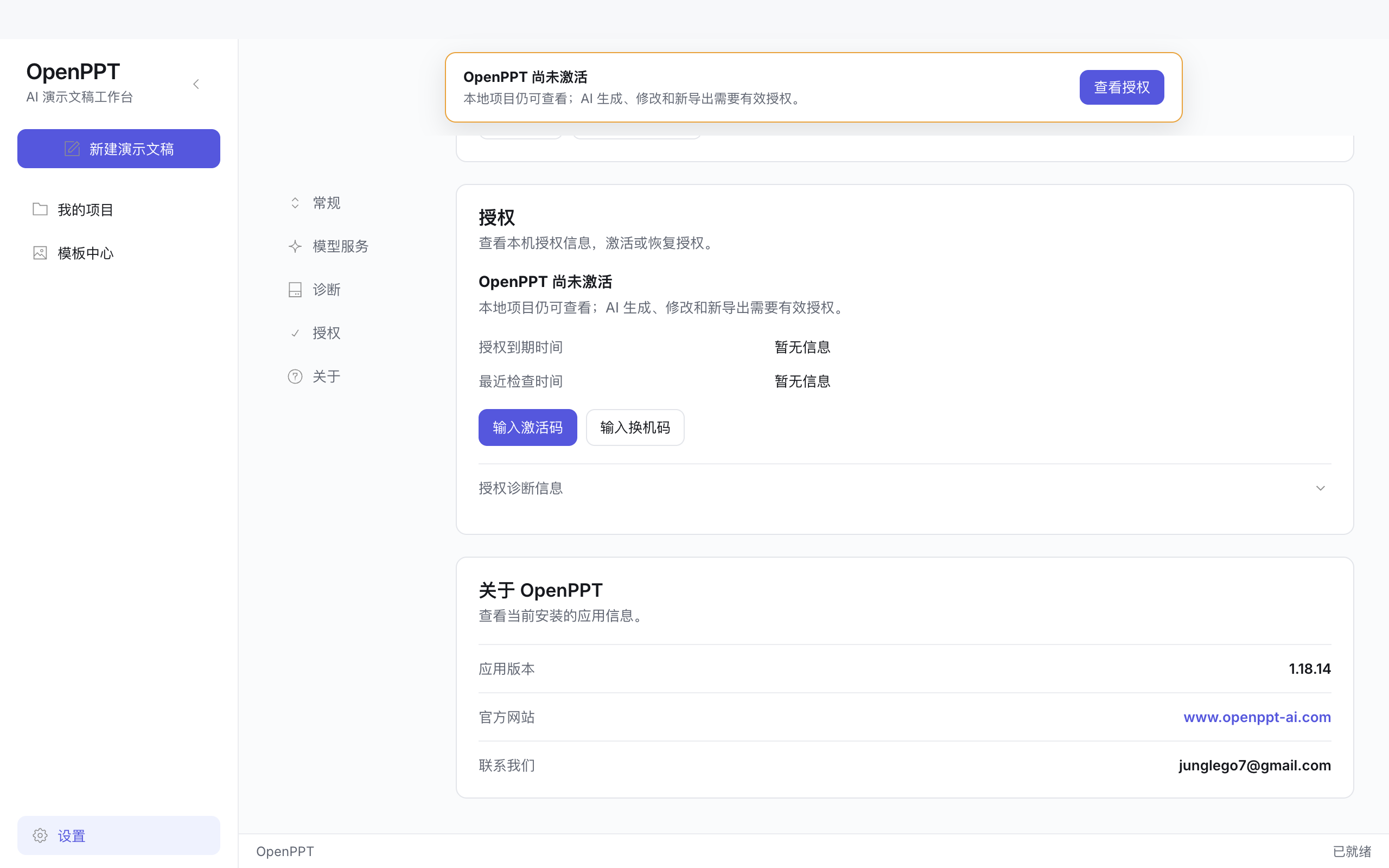This screenshot has width=1389, height=868.
Task: Open 我的项目 in the sidebar
Action: pyautogui.click(x=119, y=209)
